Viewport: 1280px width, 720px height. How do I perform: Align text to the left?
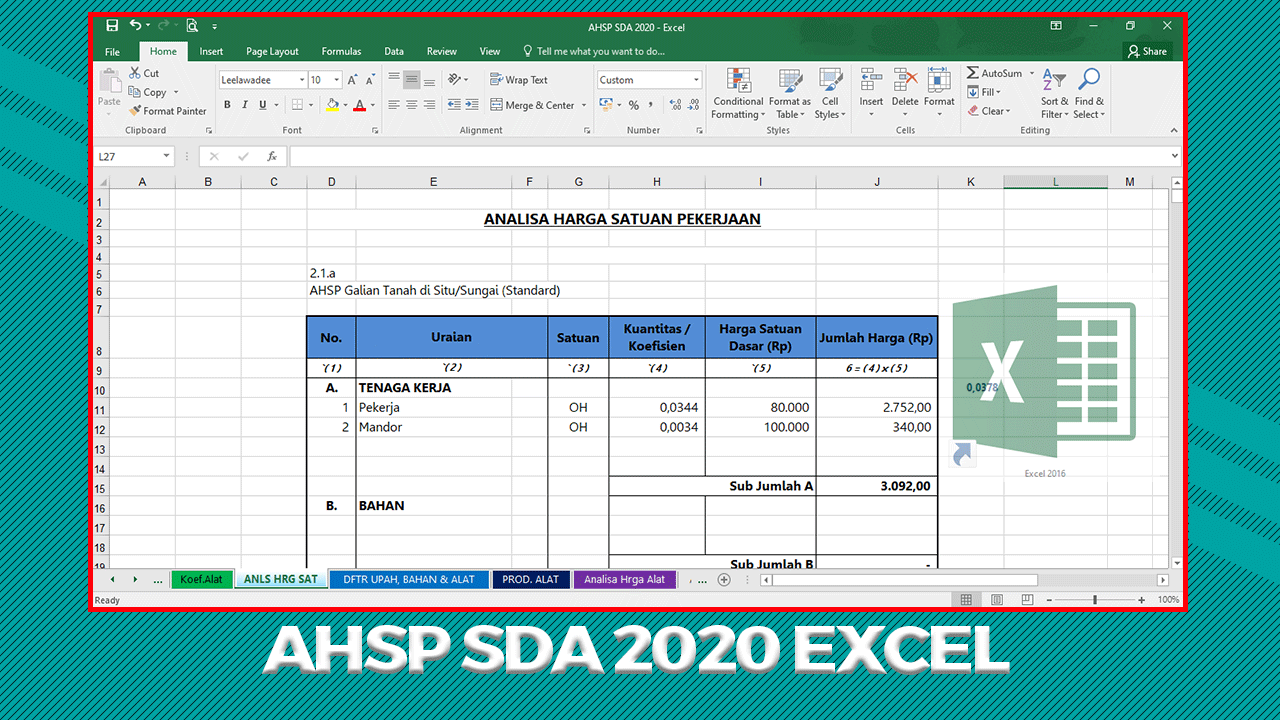(394, 105)
